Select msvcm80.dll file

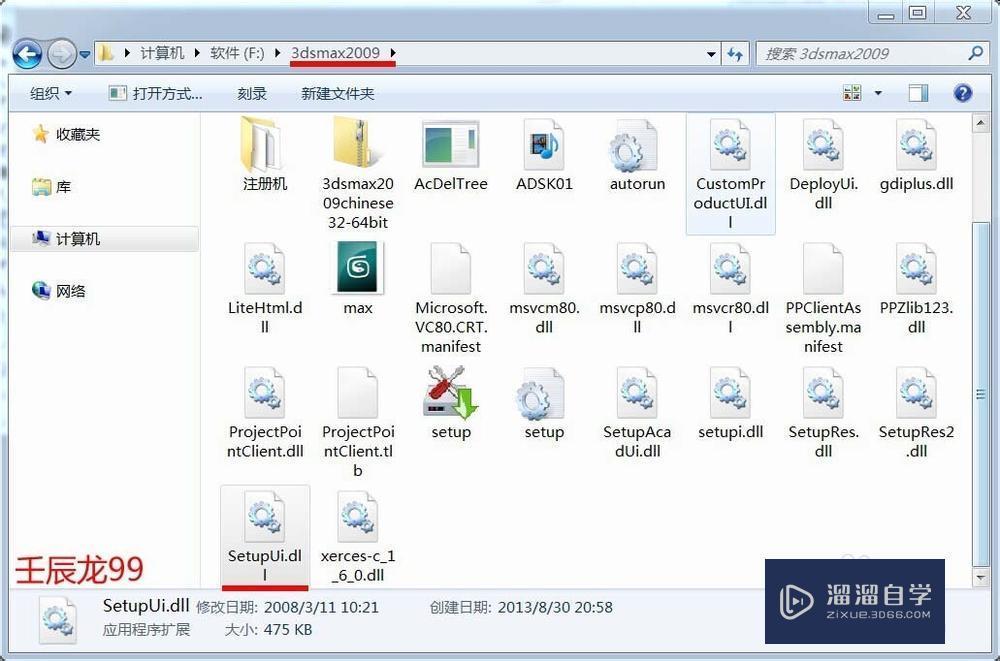pos(544,289)
